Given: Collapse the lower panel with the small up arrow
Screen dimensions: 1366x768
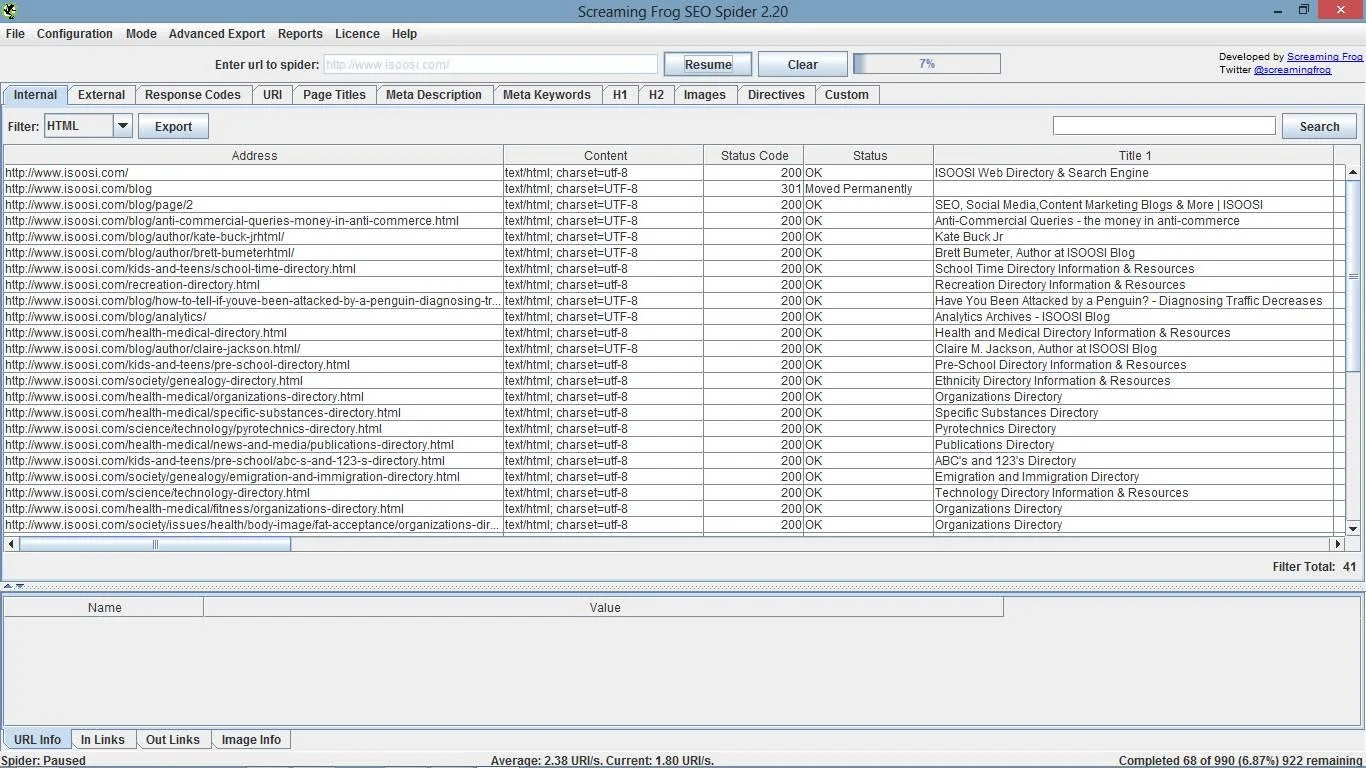Looking at the screenshot, I should [8, 586].
